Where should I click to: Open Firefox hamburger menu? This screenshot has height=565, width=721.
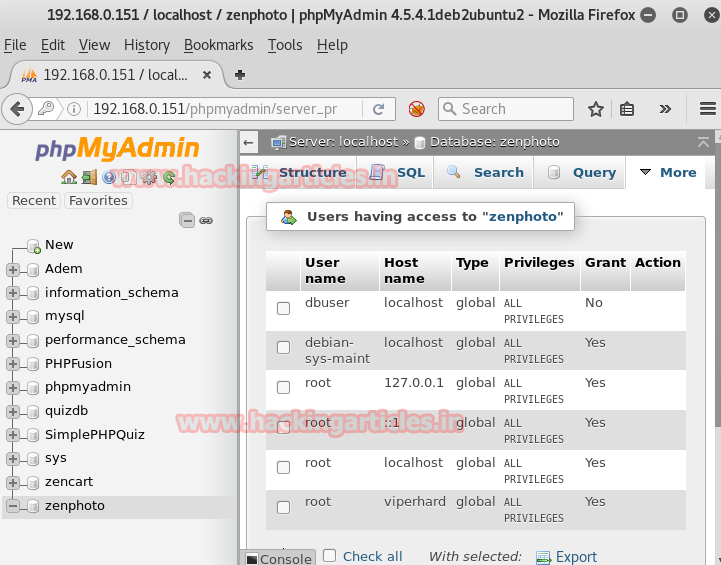coord(708,109)
